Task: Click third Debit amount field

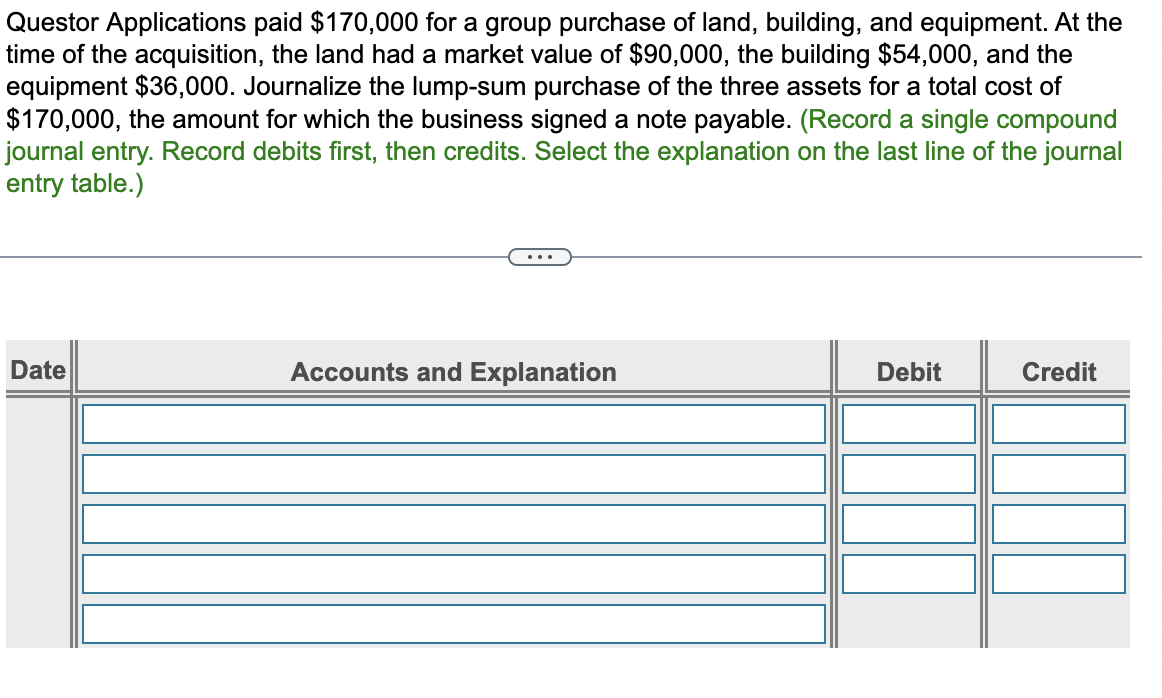Action: [x=908, y=523]
